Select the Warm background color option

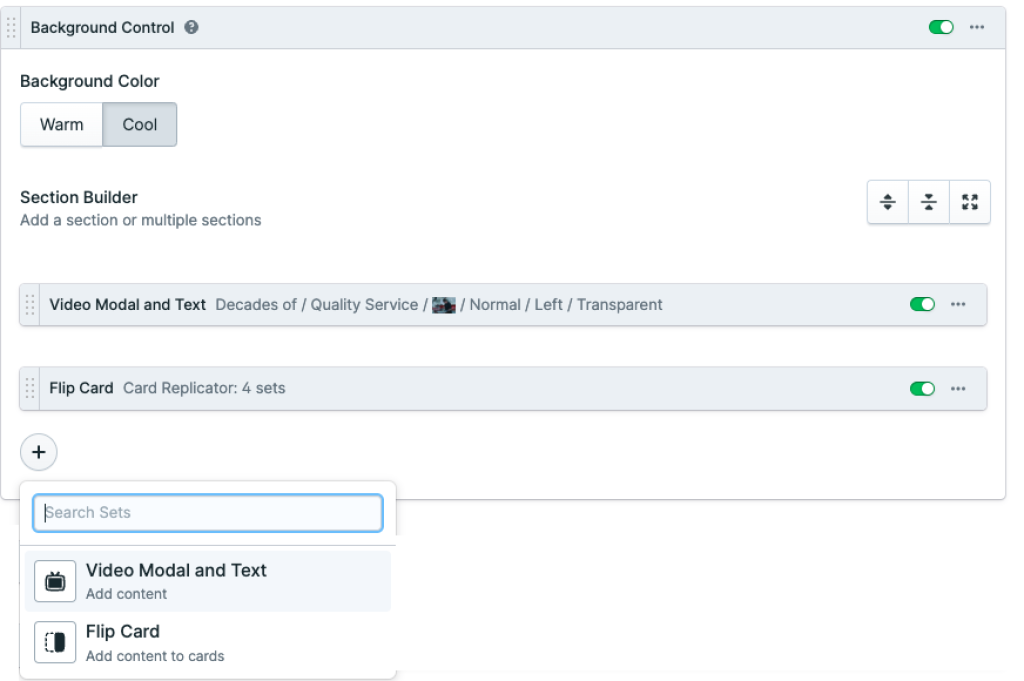[61, 124]
